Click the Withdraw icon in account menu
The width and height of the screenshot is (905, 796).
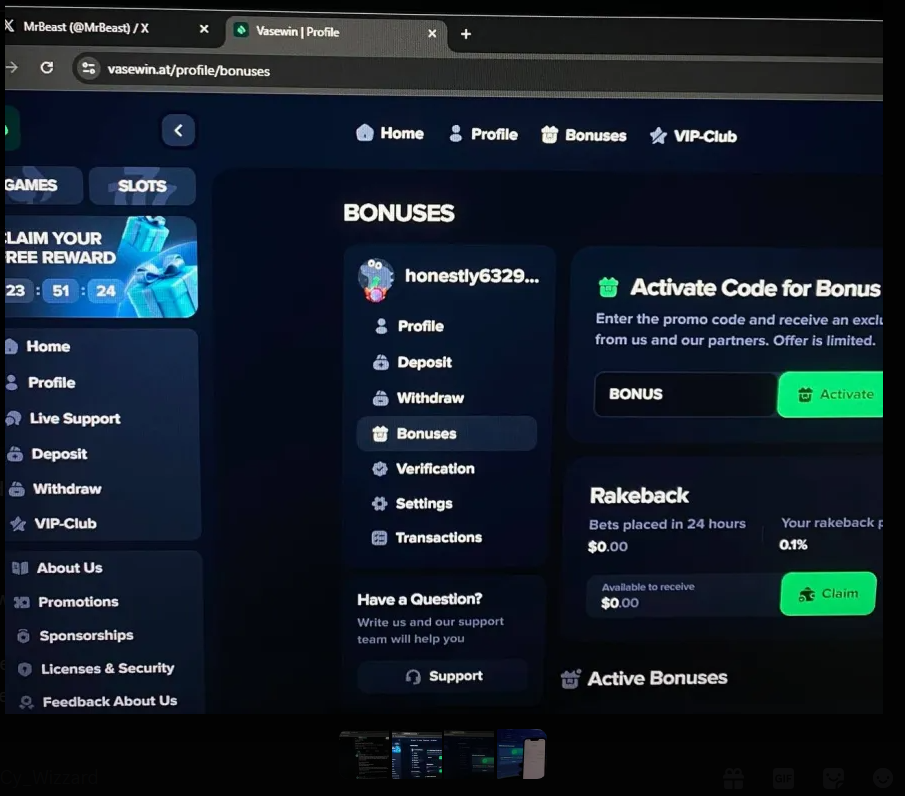tap(380, 398)
